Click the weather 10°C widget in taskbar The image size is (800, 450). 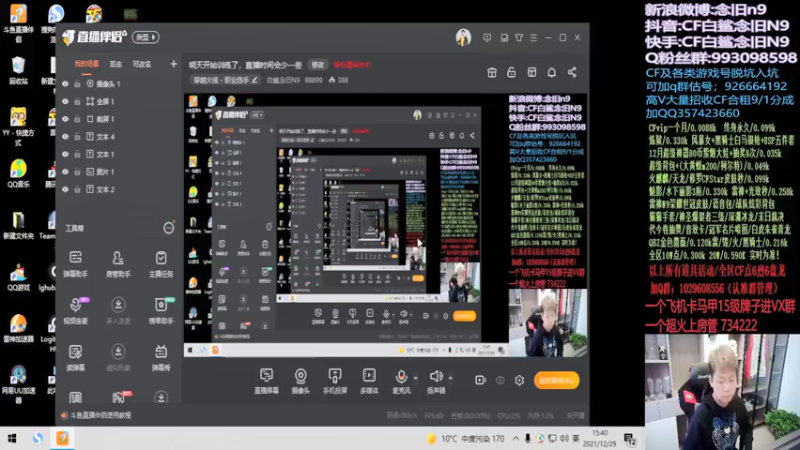click(465, 439)
